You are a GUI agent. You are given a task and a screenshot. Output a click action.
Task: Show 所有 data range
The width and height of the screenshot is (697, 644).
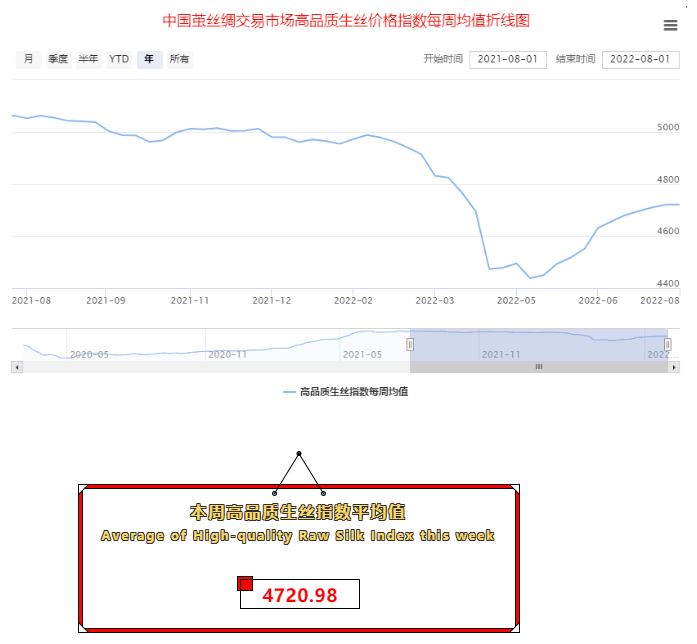click(x=180, y=60)
